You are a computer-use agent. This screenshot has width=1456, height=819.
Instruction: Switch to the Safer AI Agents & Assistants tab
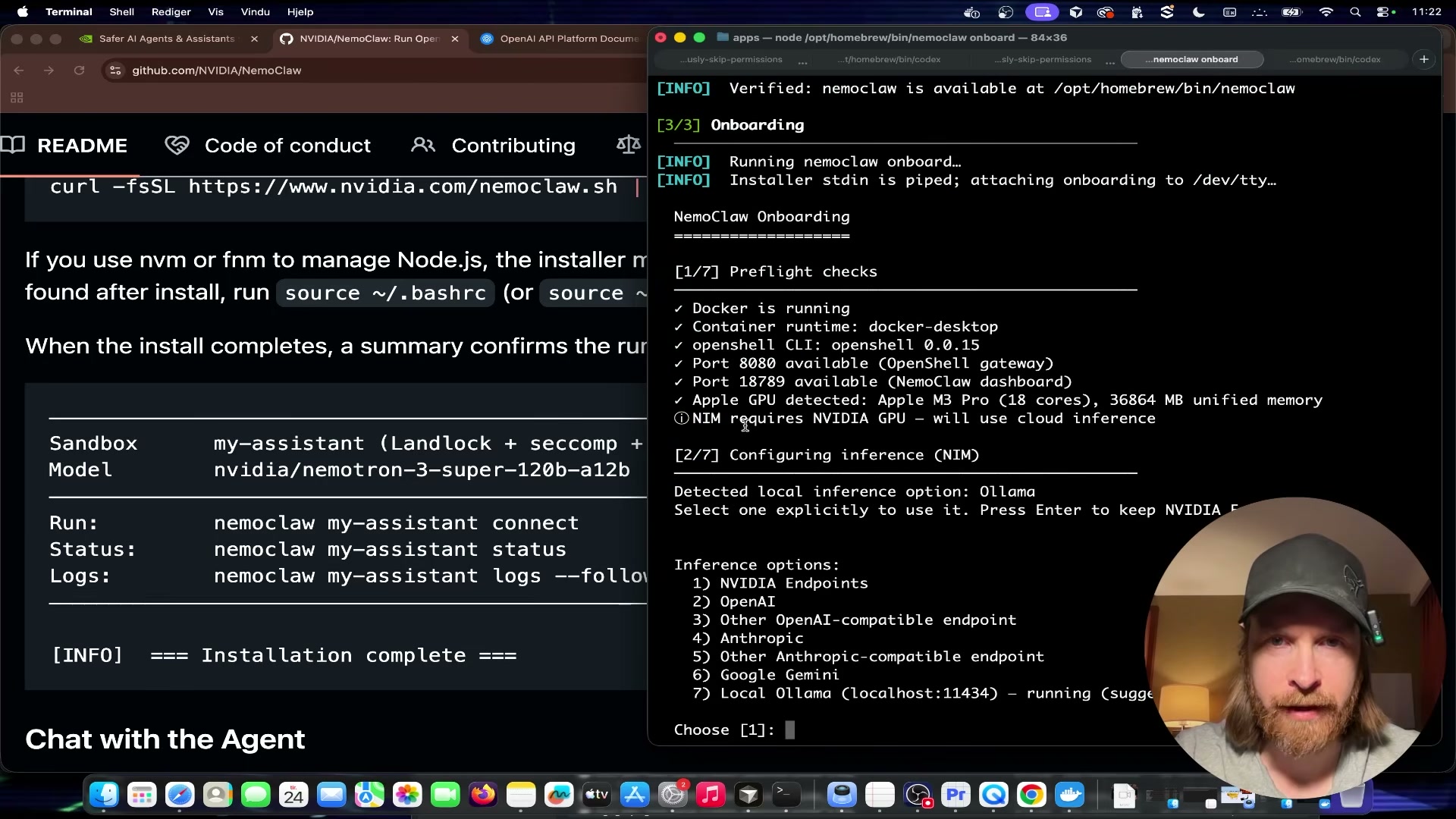167,39
